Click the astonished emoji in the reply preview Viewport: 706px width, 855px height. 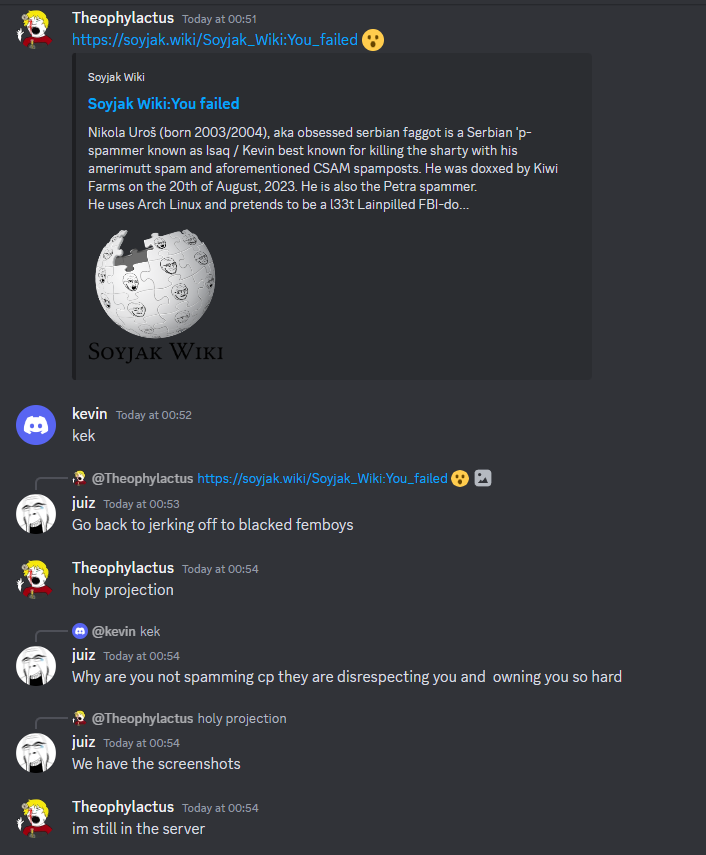tap(460, 478)
